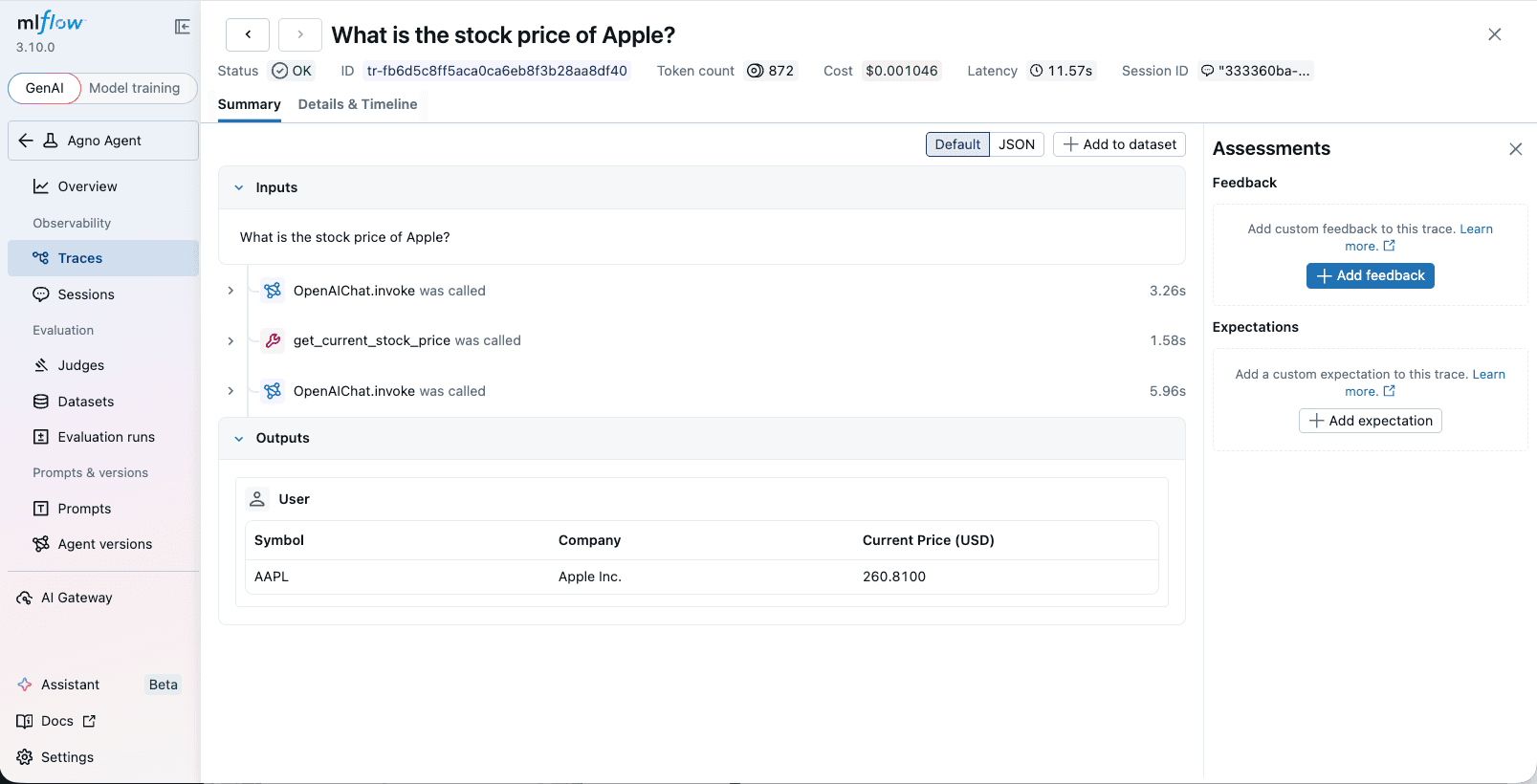1537x784 pixels.
Task: Switch to Model training mode
Action: tap(135, 88)
